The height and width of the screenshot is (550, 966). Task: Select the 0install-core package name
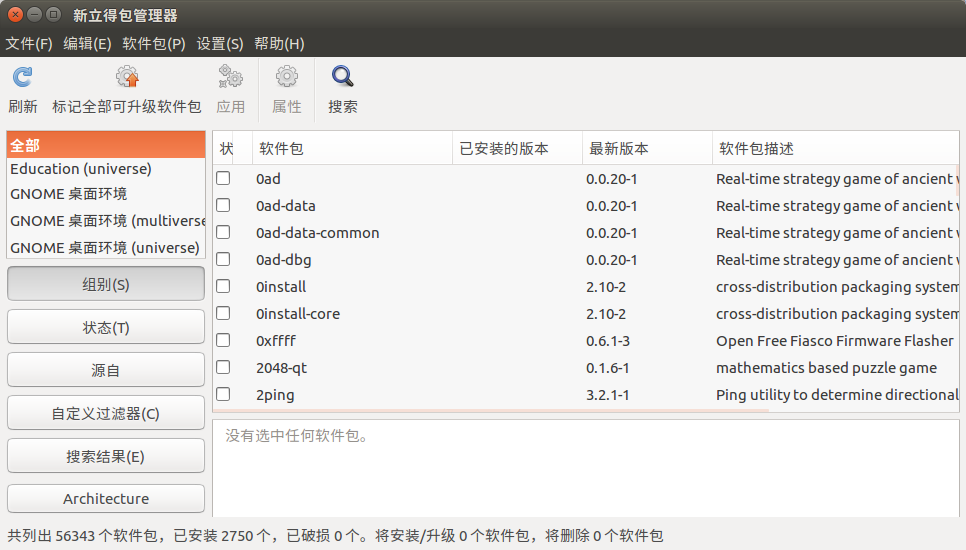298,314
